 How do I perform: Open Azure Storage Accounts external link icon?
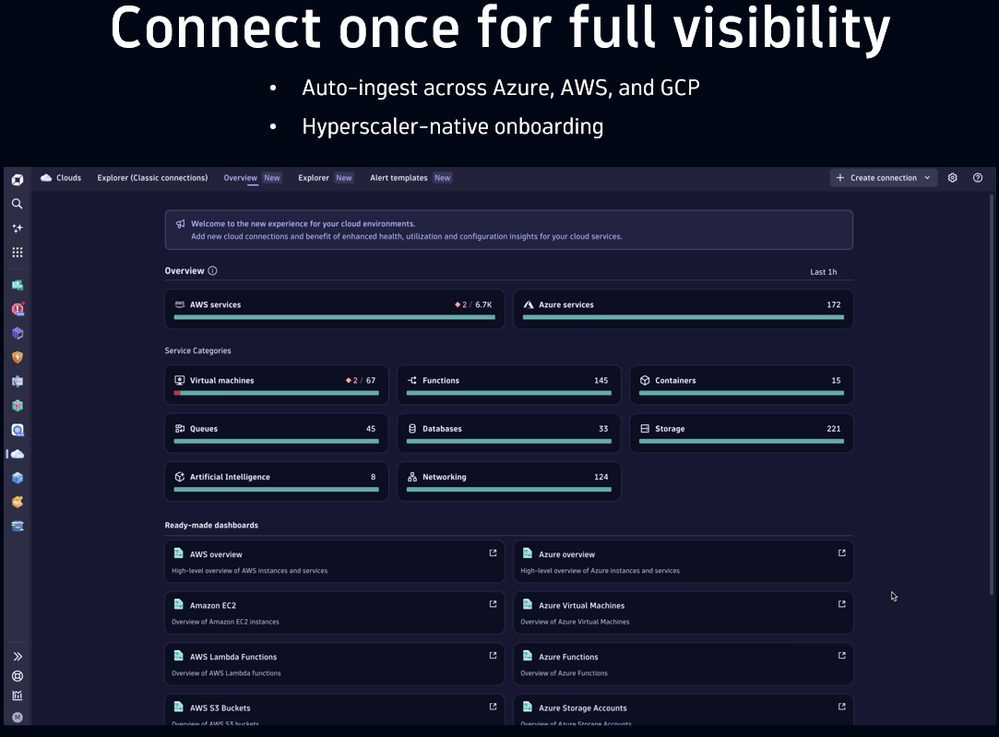(x=842, y=706)
